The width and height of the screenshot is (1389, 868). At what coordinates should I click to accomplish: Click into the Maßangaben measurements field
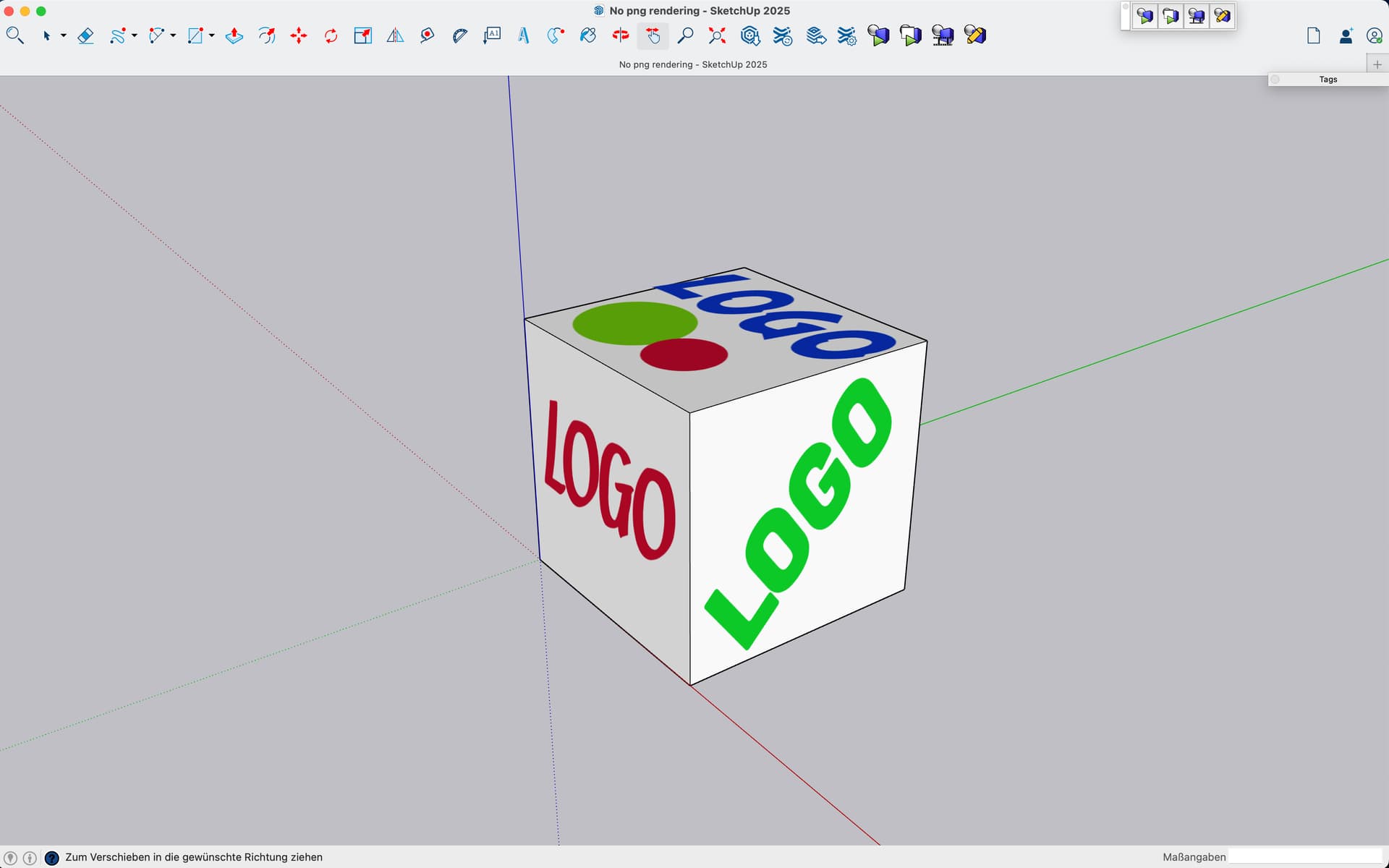click(1304, 856)
